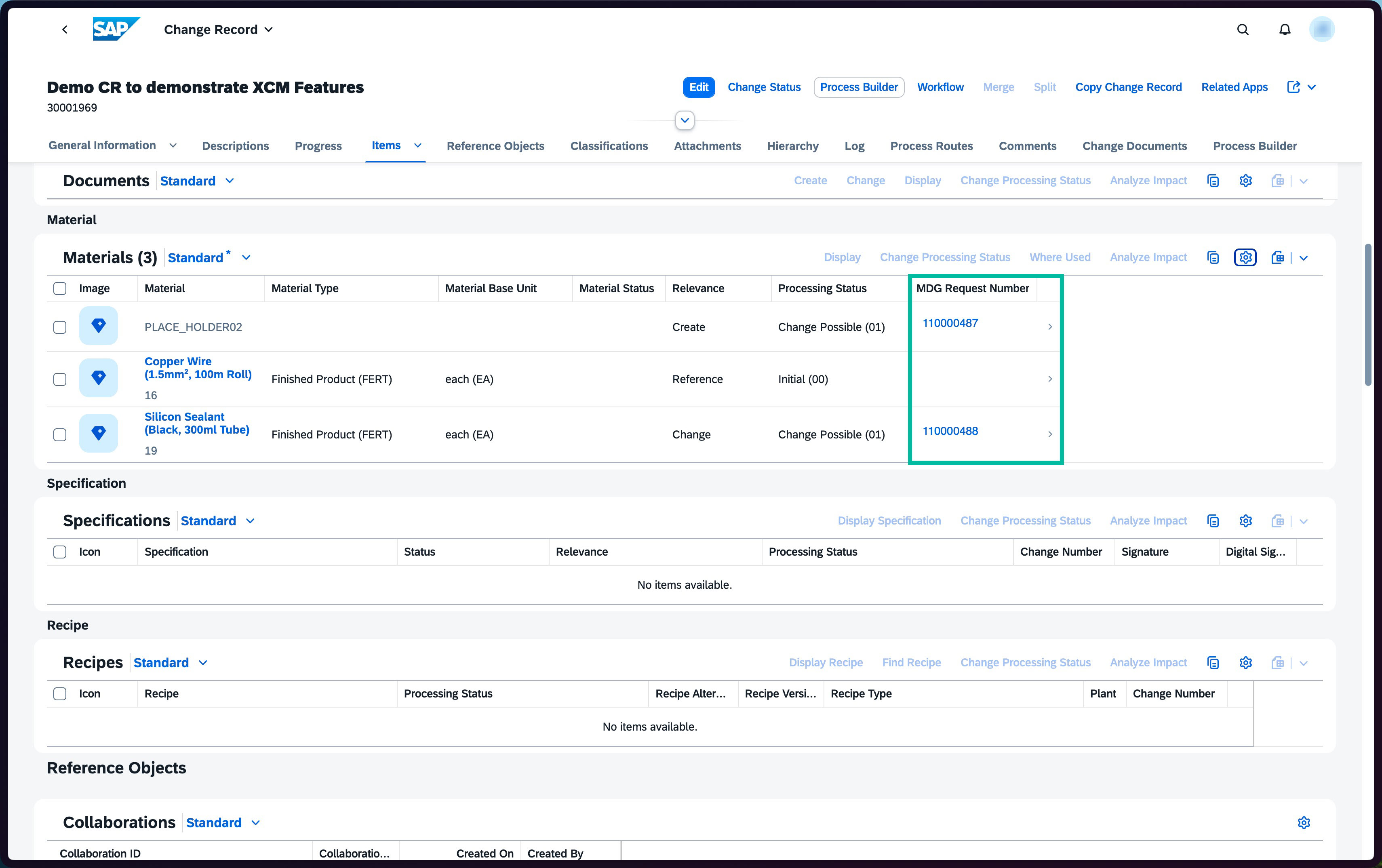1382x868 pixels.
Task: Open the share dropdown arrow in header
Action: click(1311, 87)
